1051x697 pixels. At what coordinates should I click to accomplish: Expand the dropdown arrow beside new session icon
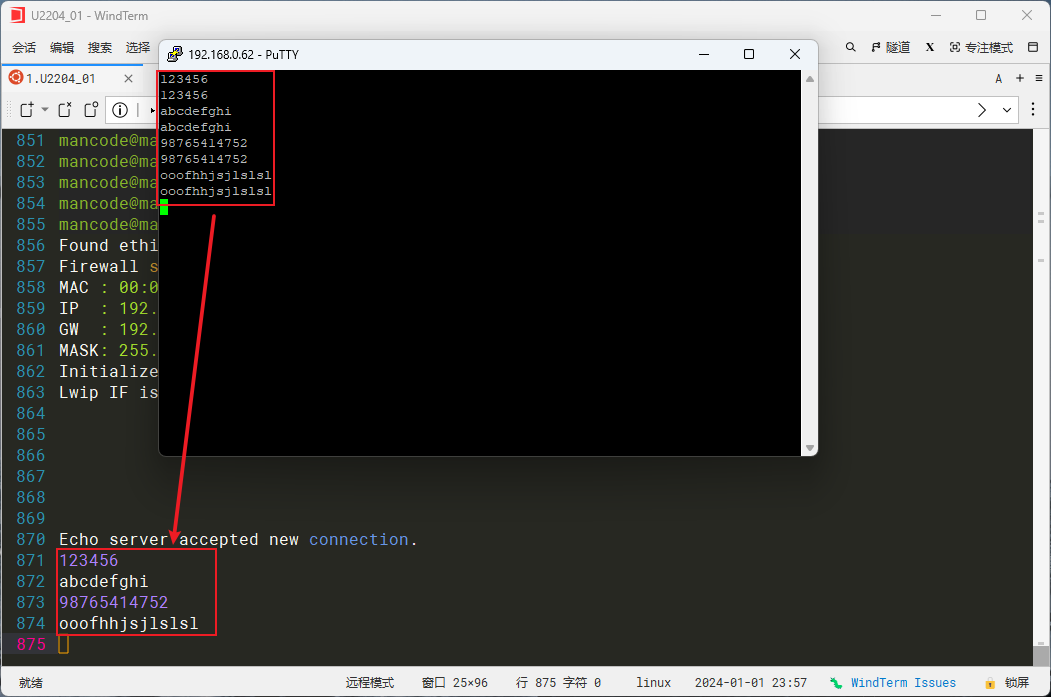pos(44,109)
